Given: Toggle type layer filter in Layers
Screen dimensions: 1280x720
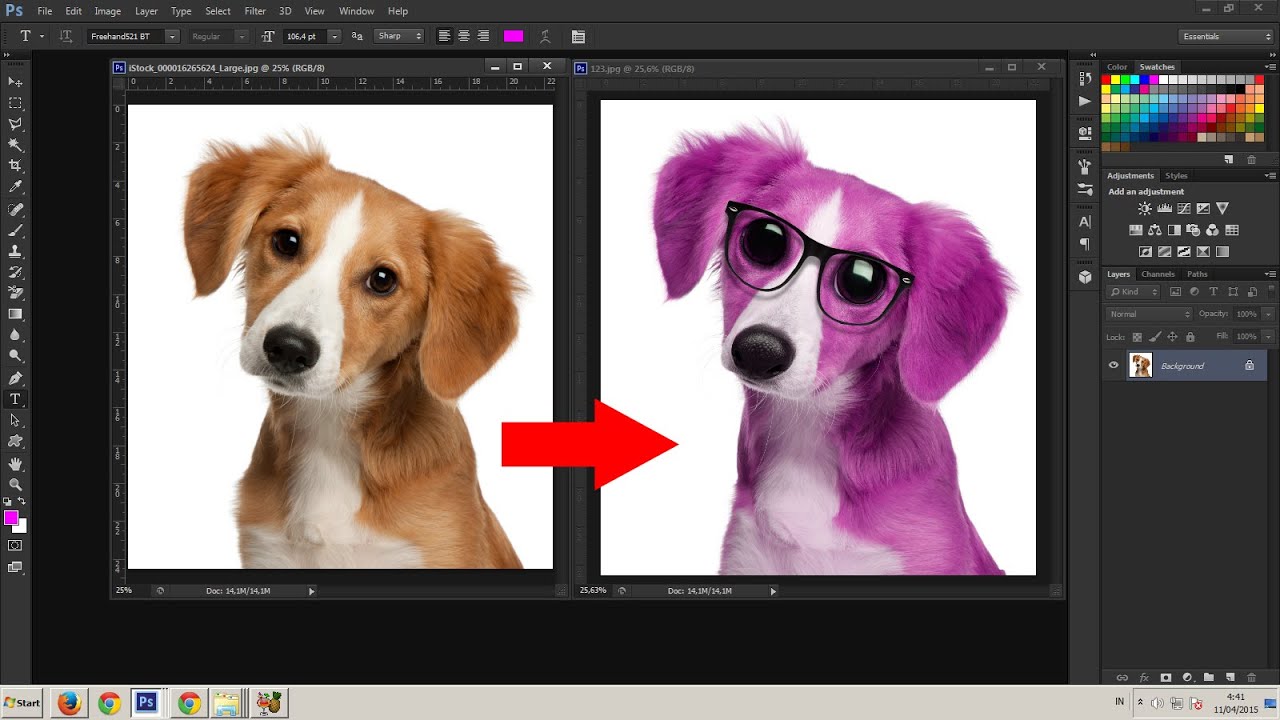Looking at the screenshot, I should coord(1214,292).
